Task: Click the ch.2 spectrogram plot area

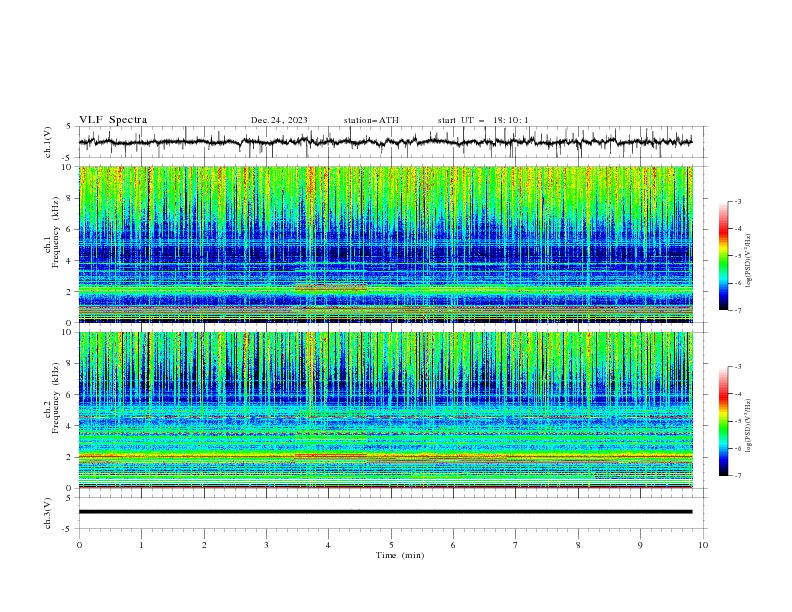Action: [x=385, y=410]
